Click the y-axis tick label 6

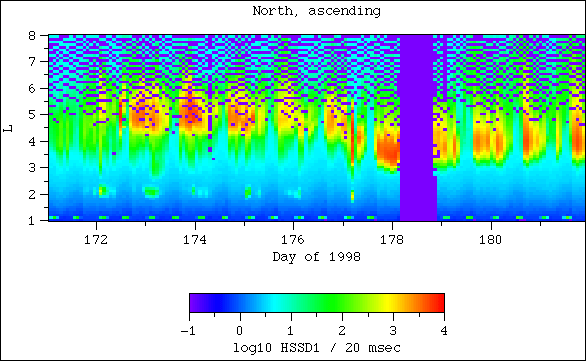click(32, 89)
